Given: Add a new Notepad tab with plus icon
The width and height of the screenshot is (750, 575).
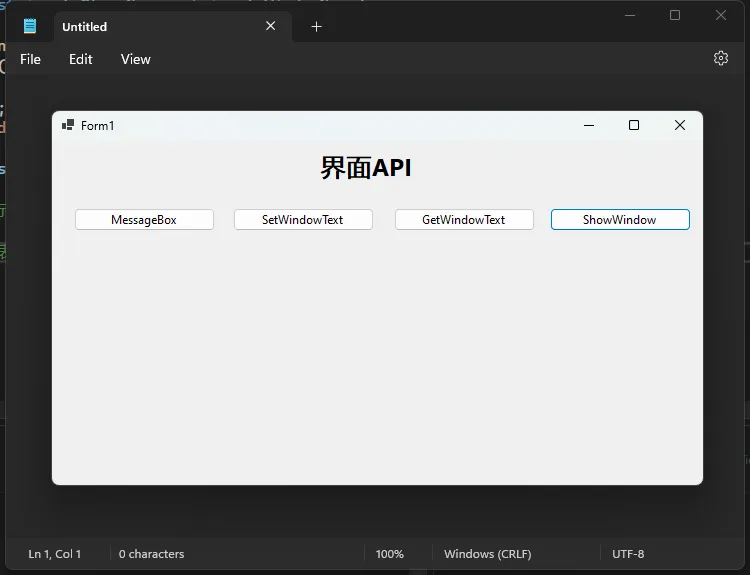Looking at the screenshot, I should coord(316,27).
